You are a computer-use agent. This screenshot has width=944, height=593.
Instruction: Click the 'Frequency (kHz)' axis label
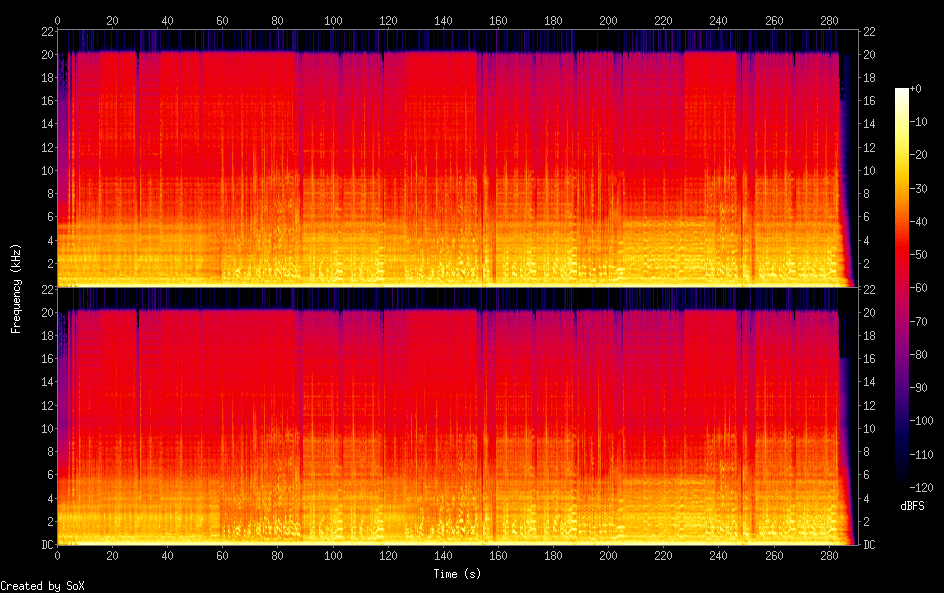16,287
